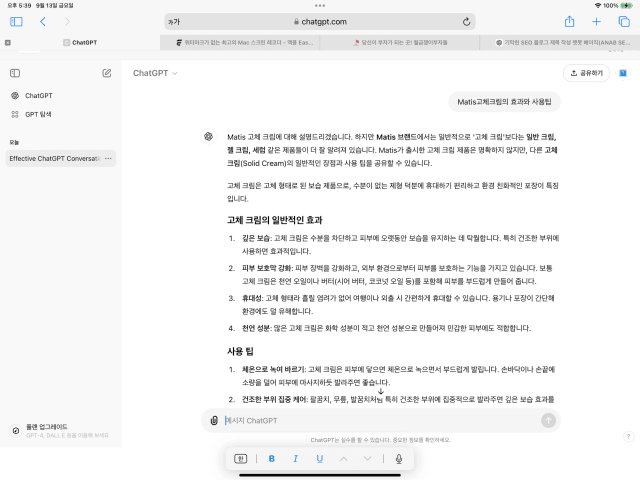Open GPT 탐색 explore page
The width and height of the screenshot is (640, 480).
61,114
